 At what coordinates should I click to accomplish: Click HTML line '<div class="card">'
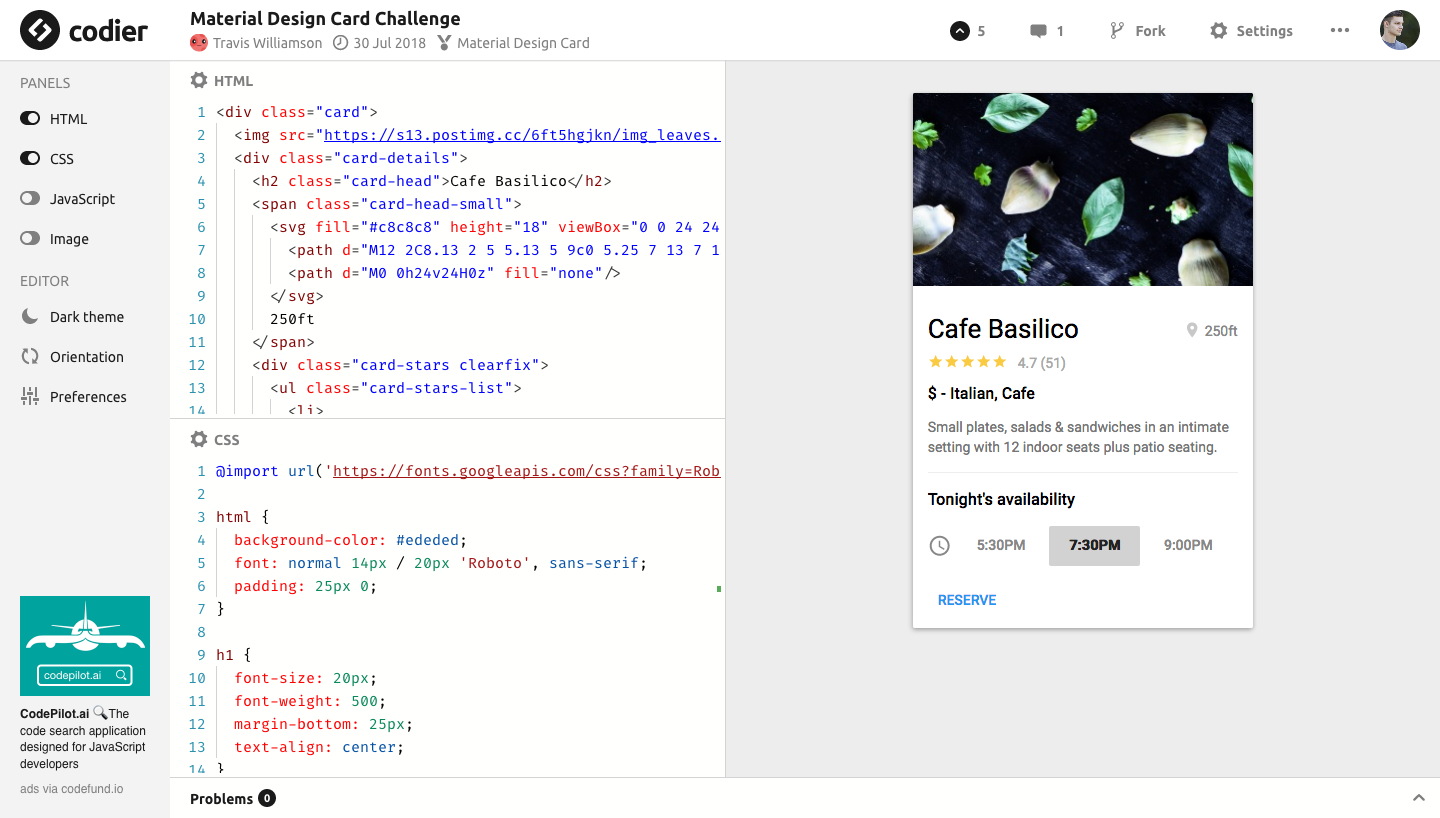(x=297, y=112)
